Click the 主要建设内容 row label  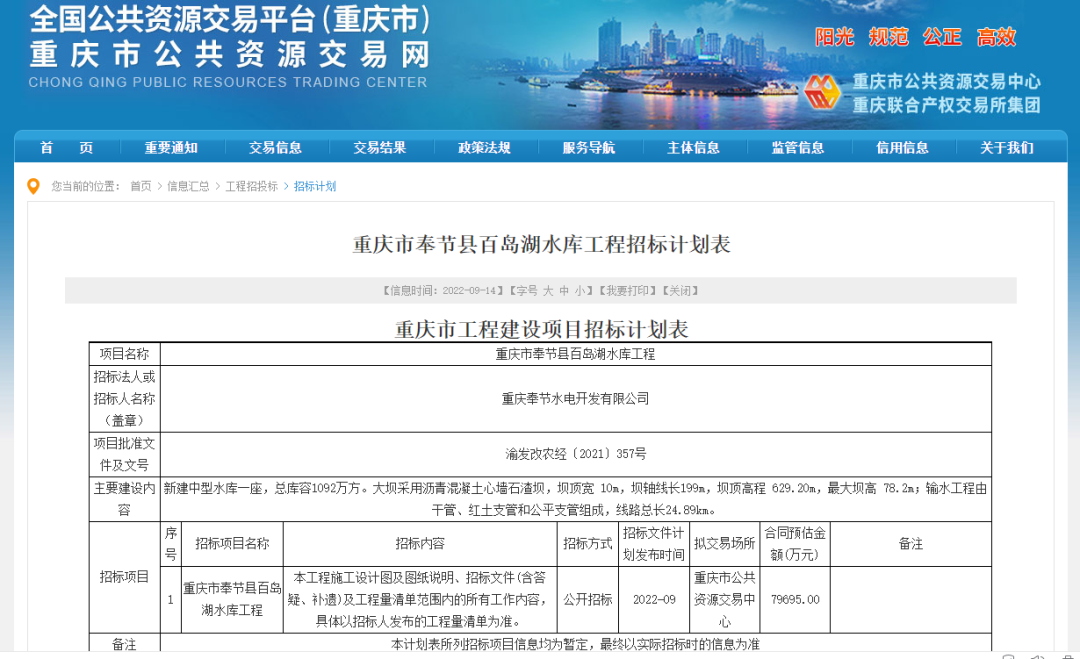click(124, 499)
